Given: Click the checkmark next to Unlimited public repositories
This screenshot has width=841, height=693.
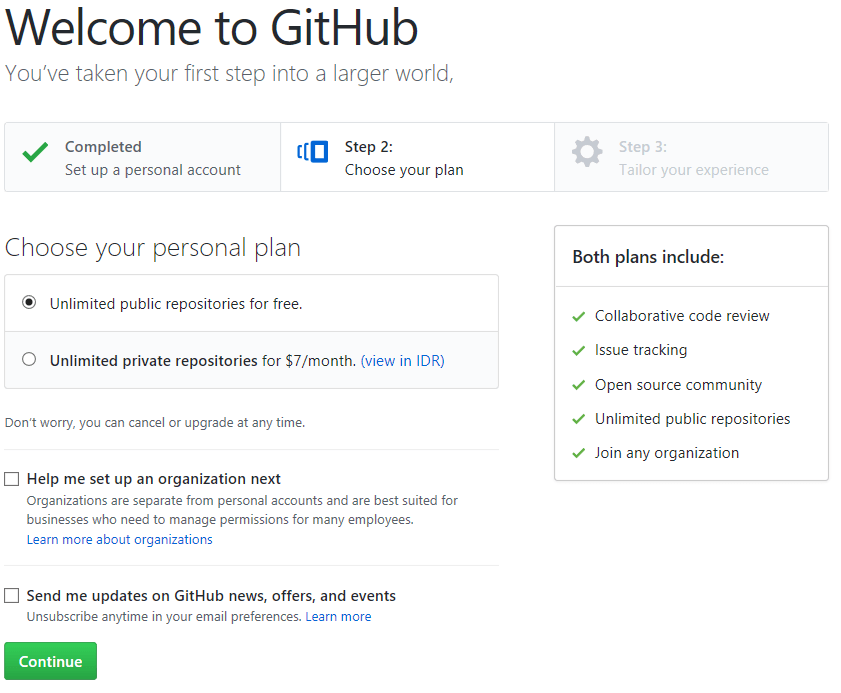Looking at the screenshot, I should click(579, 418).
